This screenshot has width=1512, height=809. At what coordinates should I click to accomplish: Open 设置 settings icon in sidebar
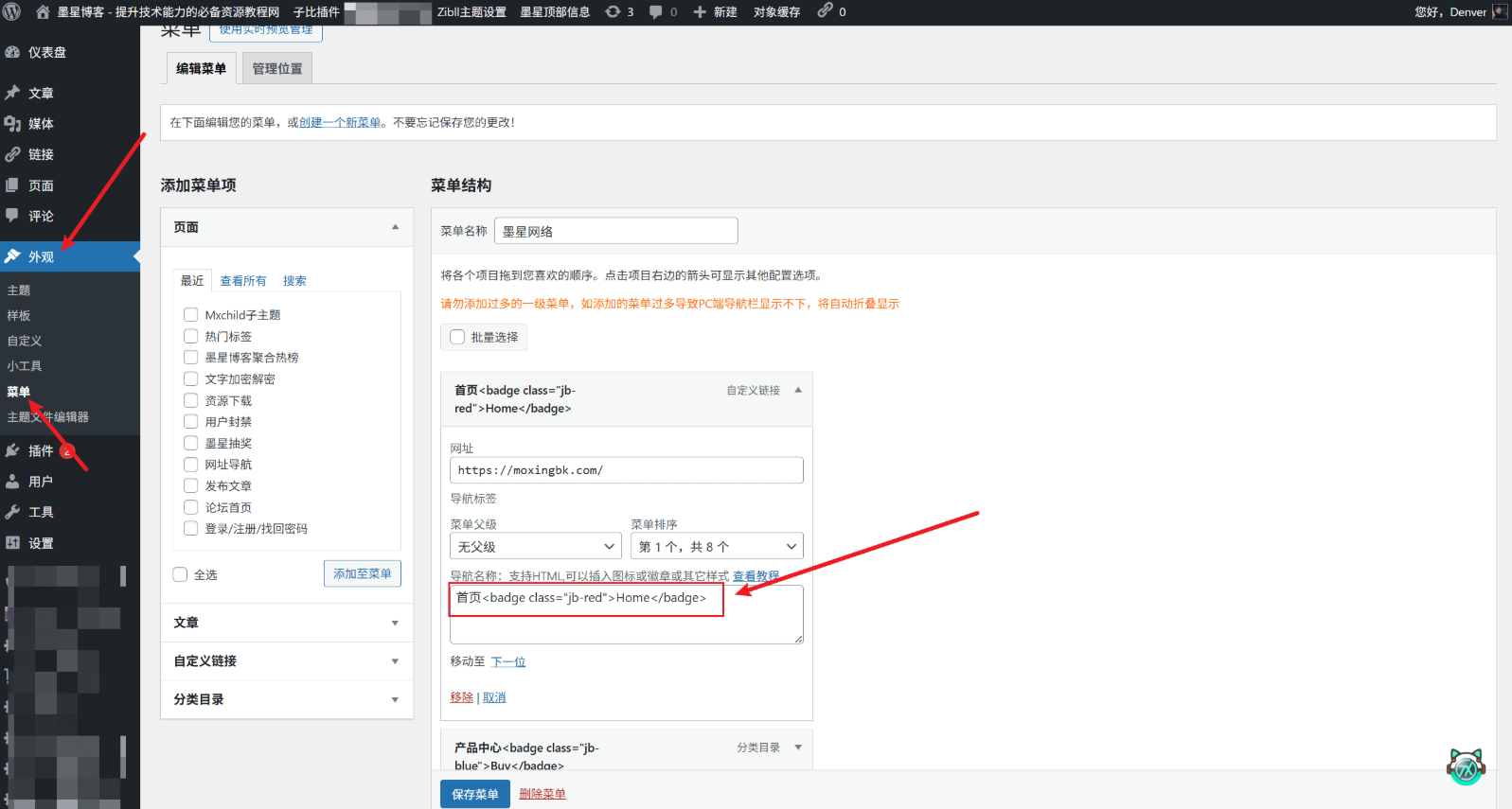point(12,543)
